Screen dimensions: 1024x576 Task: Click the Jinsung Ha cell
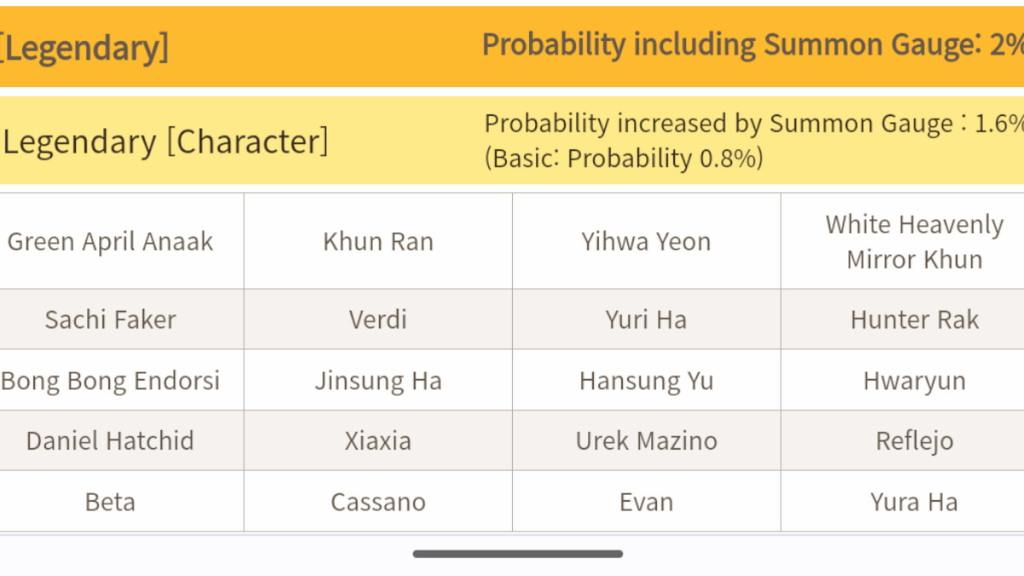[378, 380]
